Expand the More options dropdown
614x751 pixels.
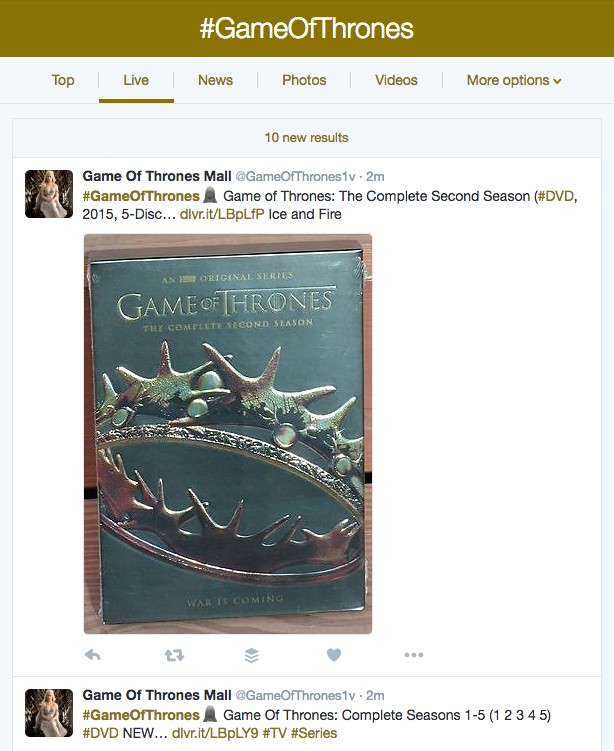point(514,80)
